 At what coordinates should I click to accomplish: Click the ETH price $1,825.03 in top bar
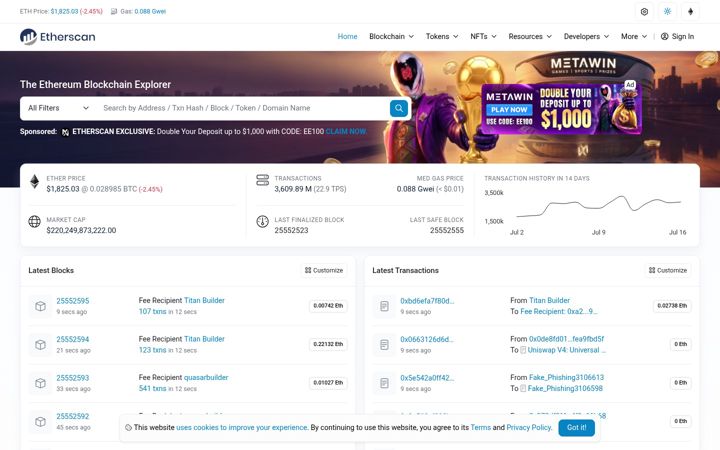(x=64, y=11)
